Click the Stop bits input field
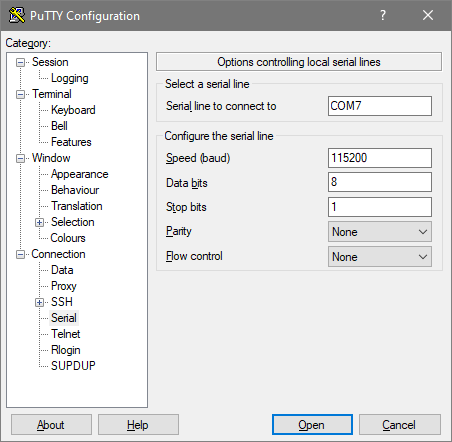The image size is (452, 442). [380, 207]
